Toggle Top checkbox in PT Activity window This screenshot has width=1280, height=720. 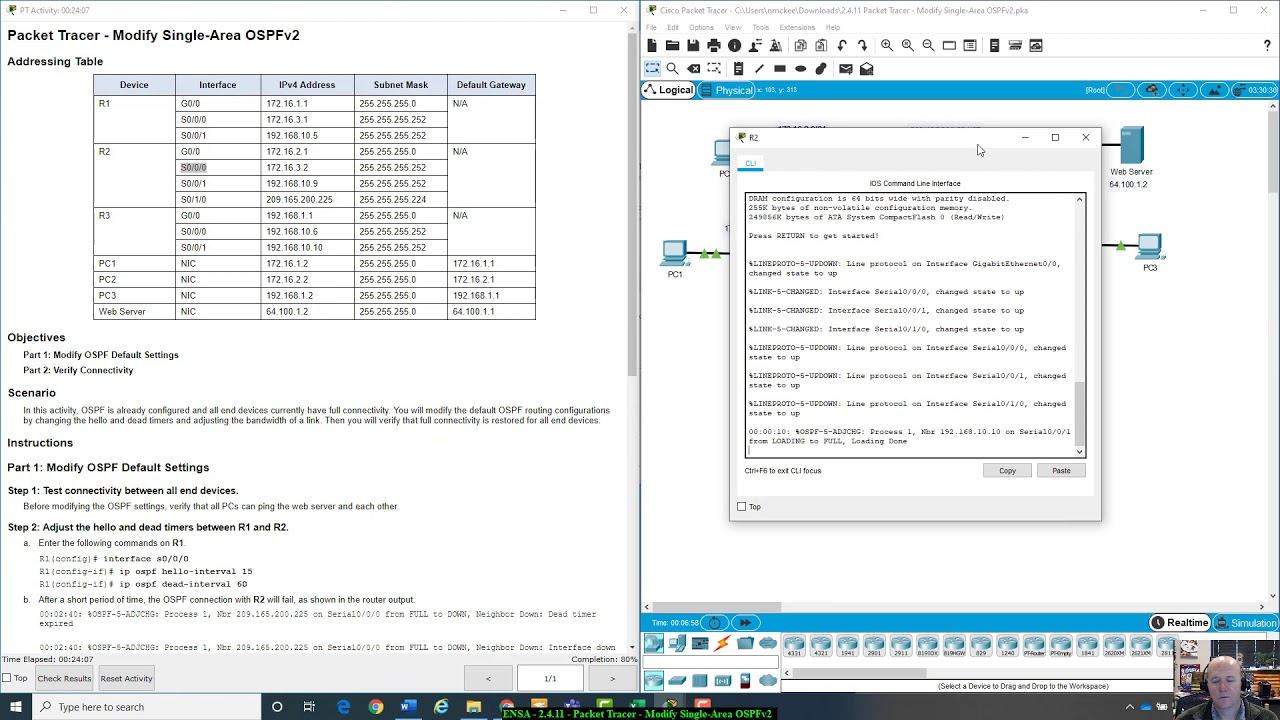click(x=6, y=678)
